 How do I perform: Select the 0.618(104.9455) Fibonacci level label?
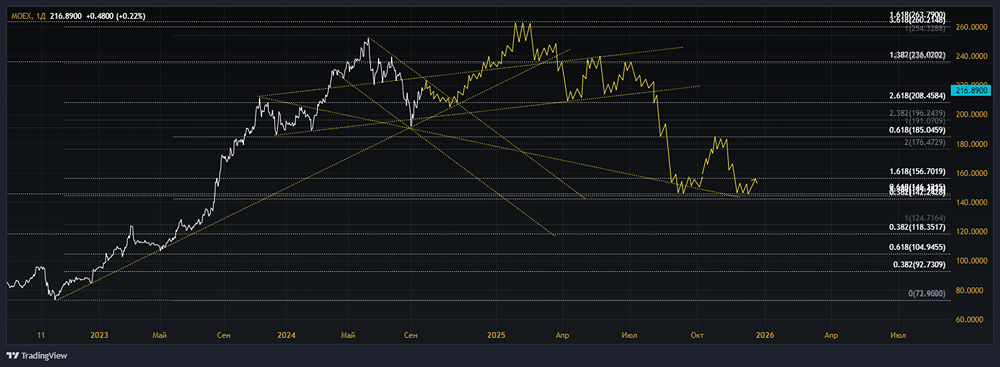917,247
